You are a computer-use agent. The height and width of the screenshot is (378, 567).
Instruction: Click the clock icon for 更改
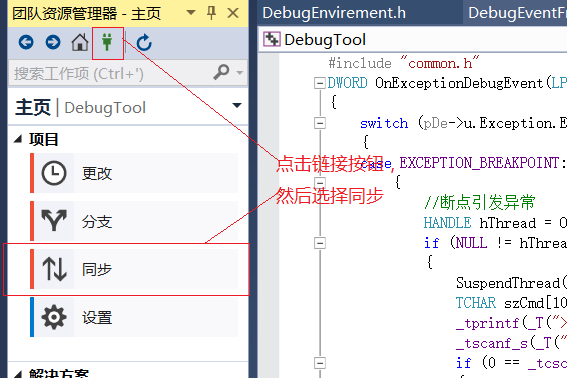pyautogui.click(x=54, y=173)
